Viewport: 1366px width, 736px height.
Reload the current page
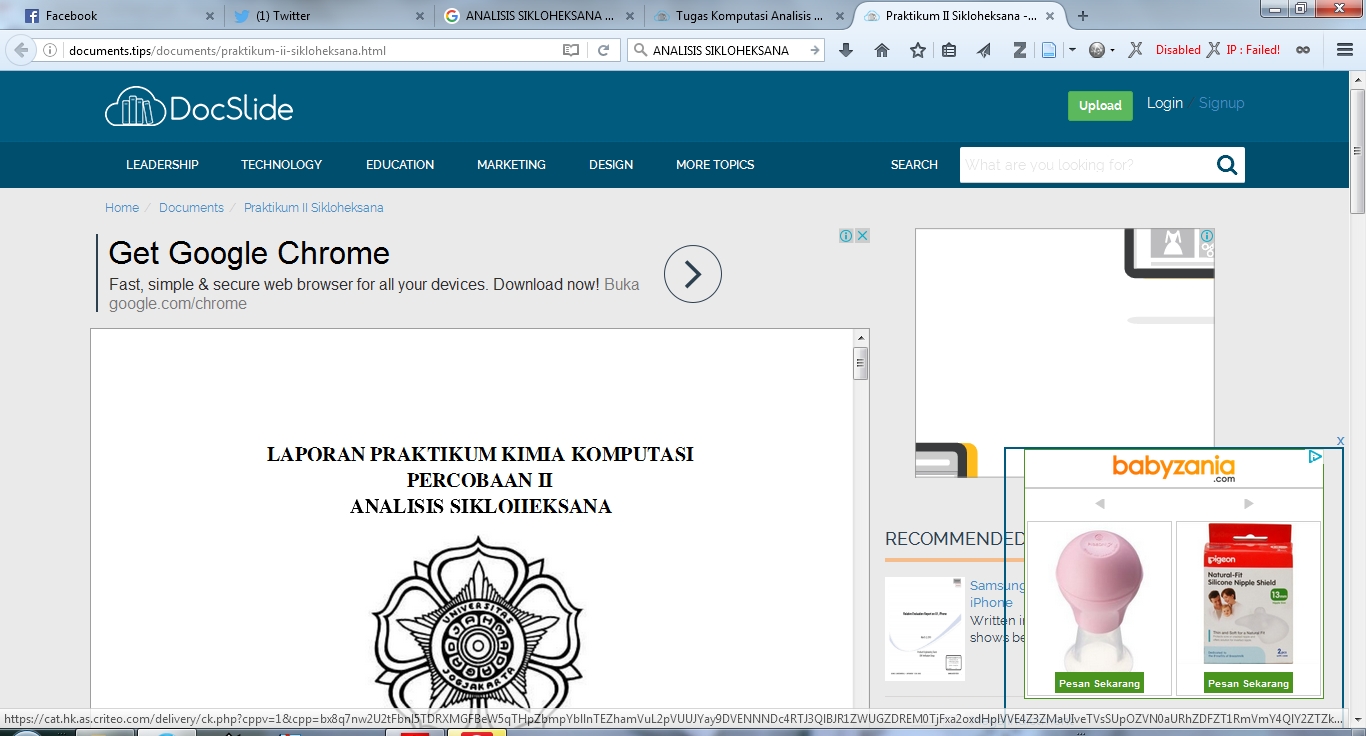point(603,50)
